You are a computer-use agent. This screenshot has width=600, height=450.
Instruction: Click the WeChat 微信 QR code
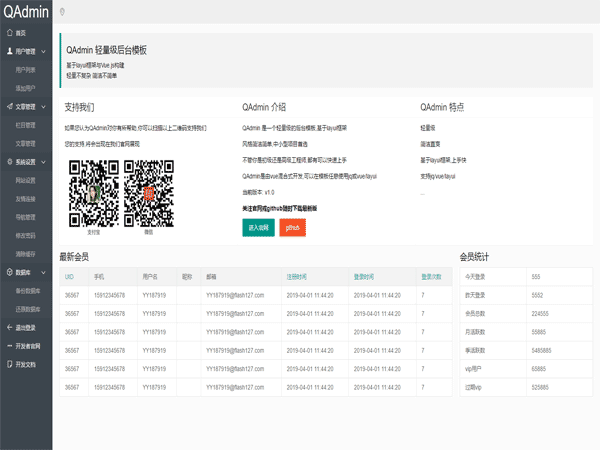[x=148, y=192]
